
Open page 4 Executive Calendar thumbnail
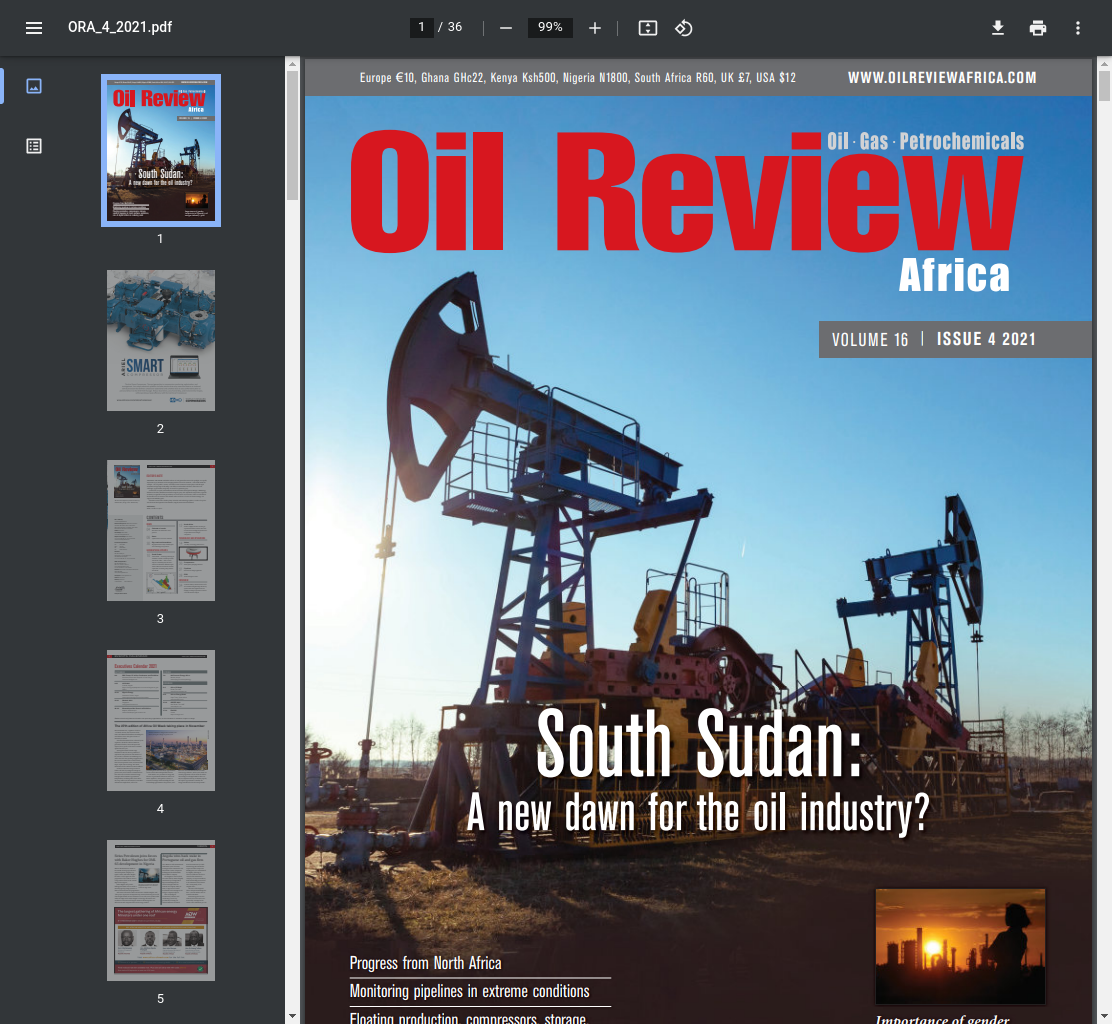pyautogui.click(x=161, y=720)
